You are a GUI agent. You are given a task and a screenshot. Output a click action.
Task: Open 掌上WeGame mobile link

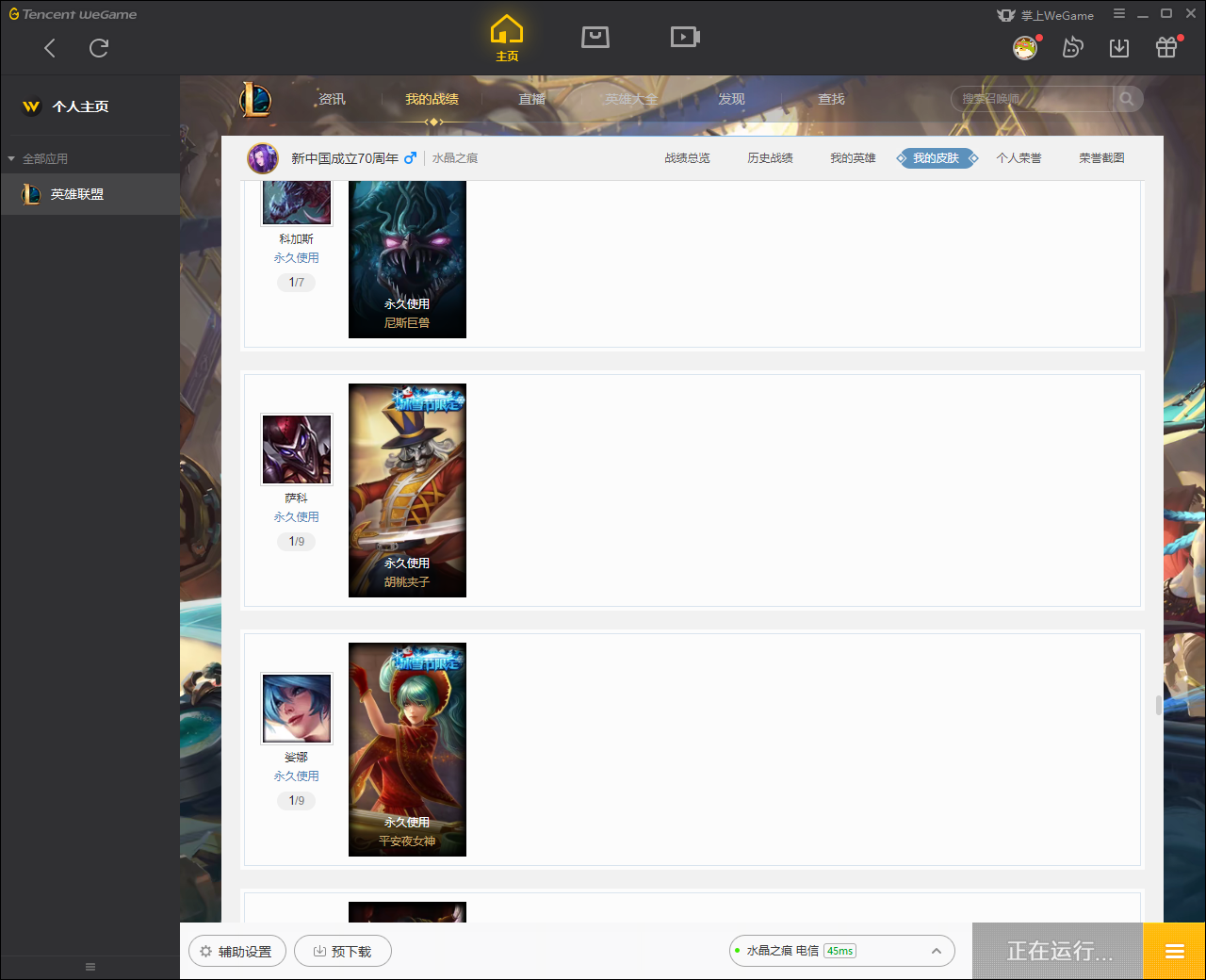pyautogui.click(x=1046, y=15)
